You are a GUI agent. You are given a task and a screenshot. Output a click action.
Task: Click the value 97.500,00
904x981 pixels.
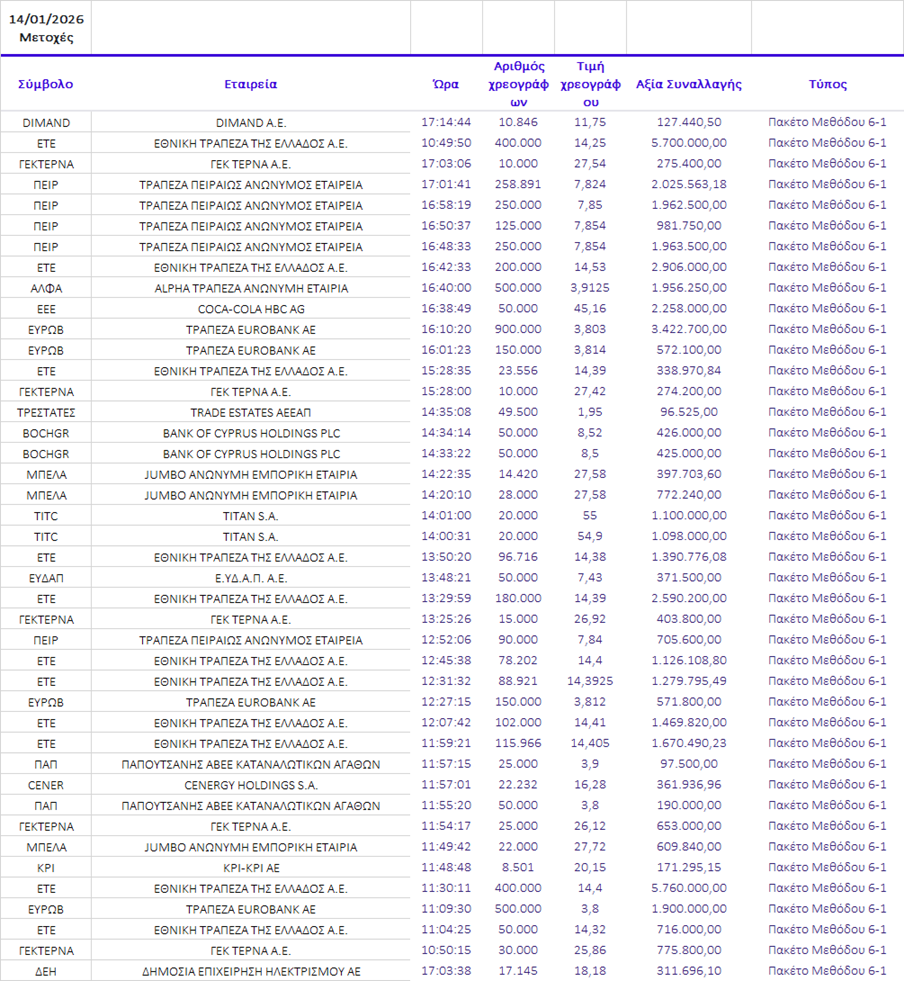(689, 762)
